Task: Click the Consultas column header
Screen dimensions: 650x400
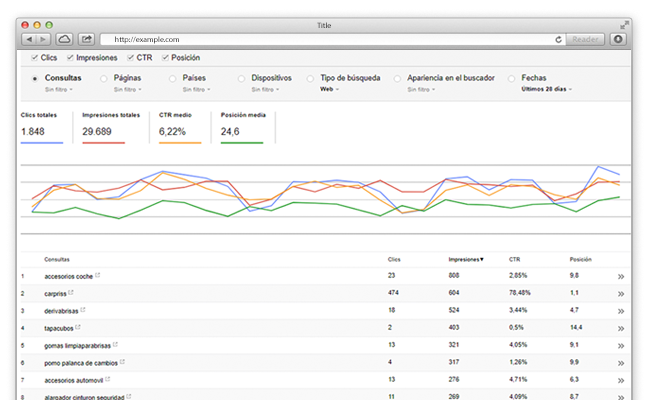Action: (x=57, y=259)
